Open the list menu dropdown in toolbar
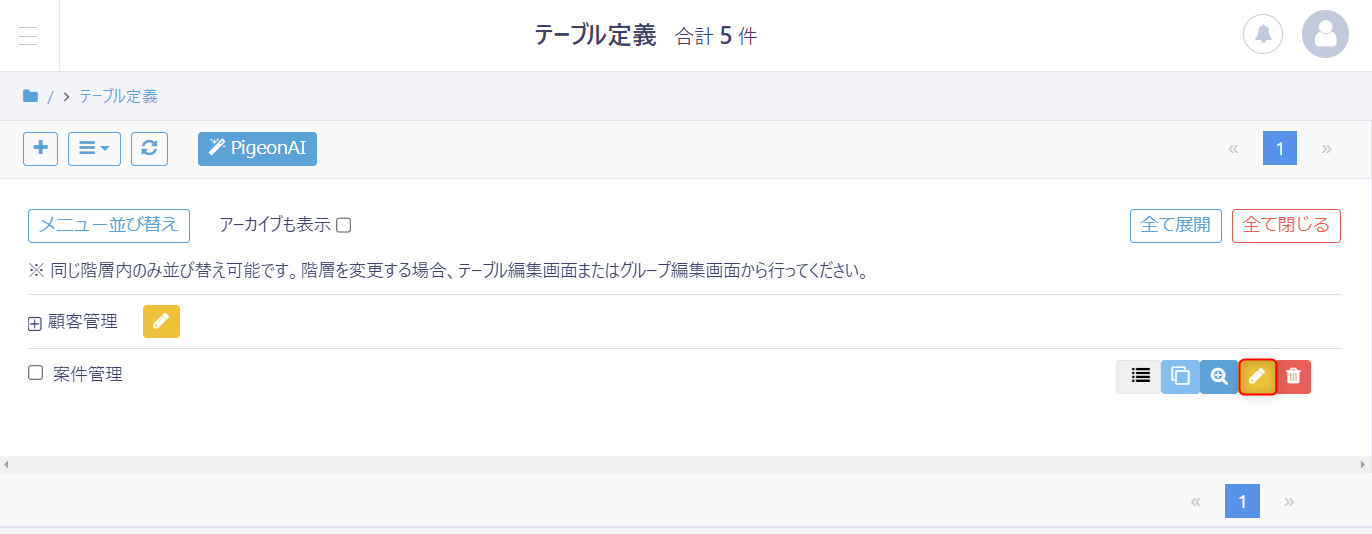 pyautogui.click(x=94, y=148)
